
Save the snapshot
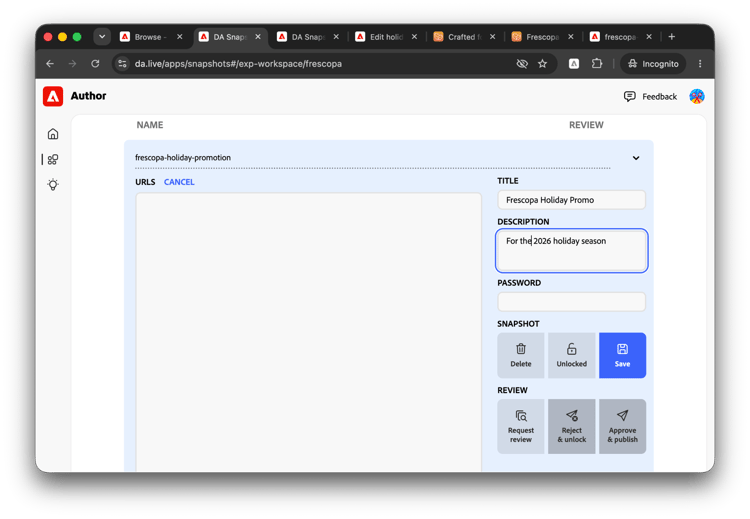[x=622, y=355]
